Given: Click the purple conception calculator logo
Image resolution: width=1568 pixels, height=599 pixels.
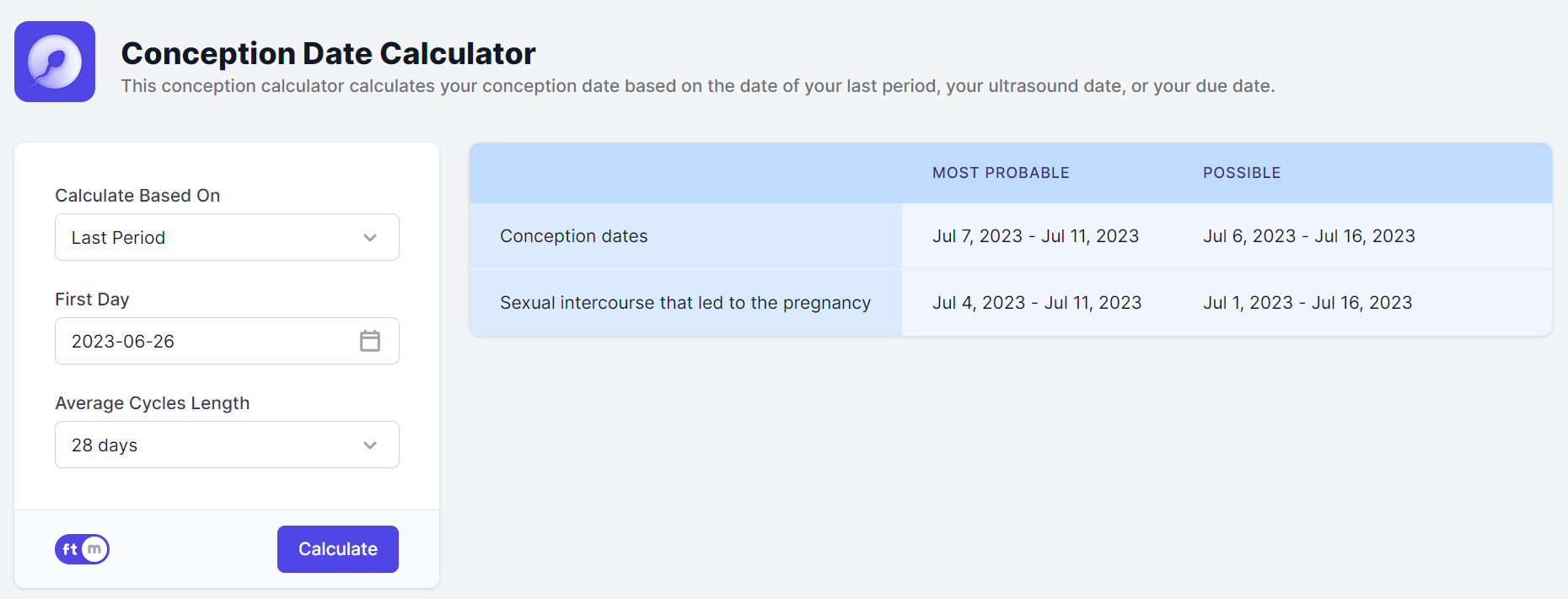Looking at the screenshot, I should coord(55,62).
